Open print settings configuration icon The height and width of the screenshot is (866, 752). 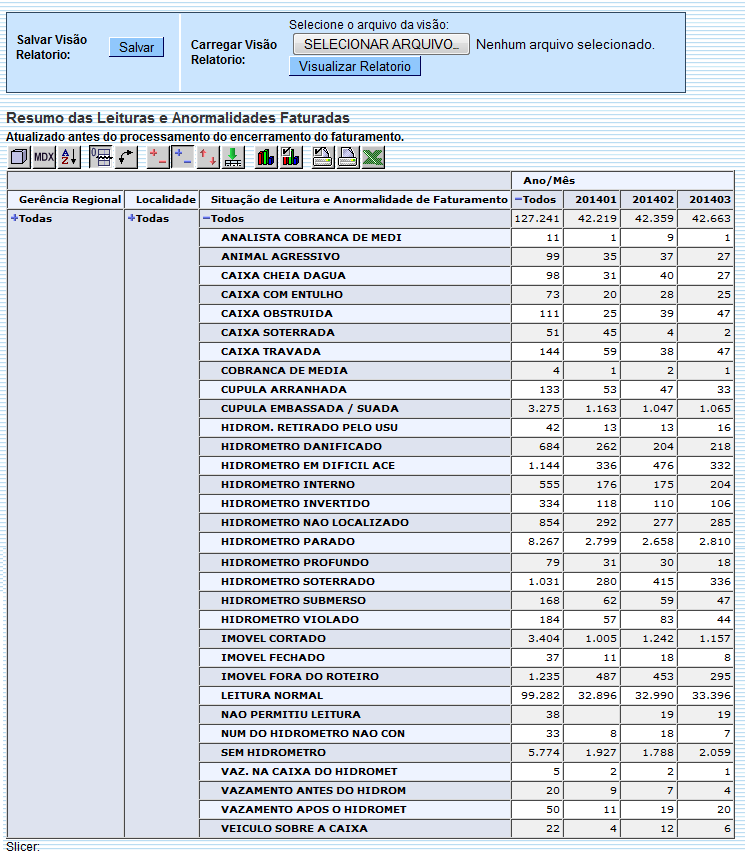323,157
